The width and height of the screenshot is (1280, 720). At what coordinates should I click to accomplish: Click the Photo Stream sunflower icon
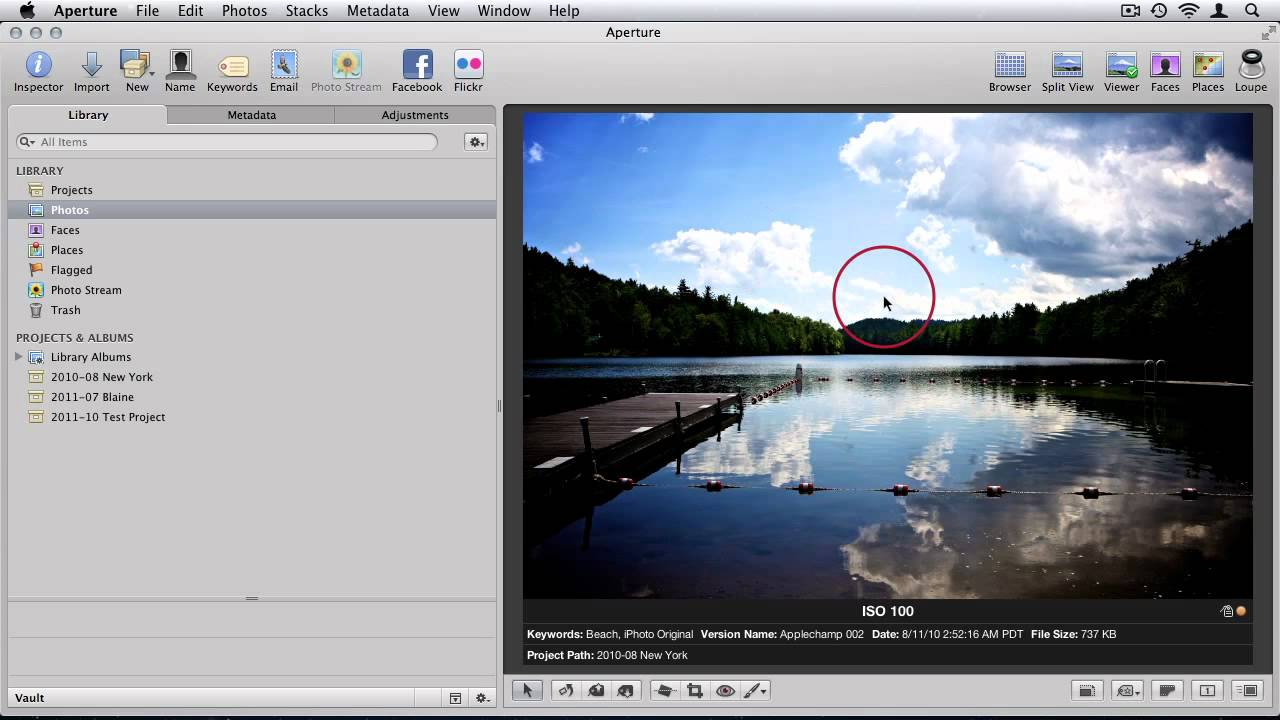pos(346,65)
